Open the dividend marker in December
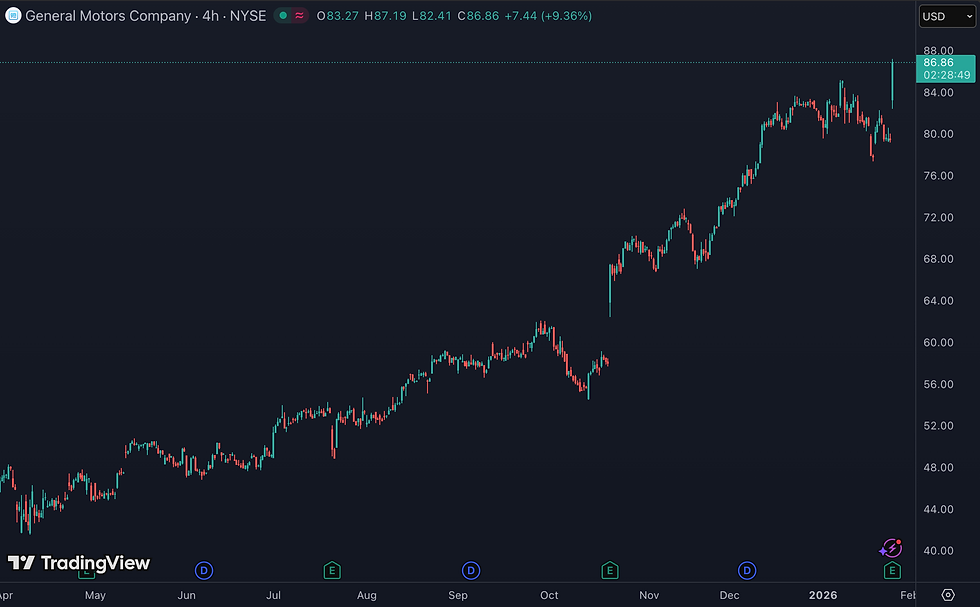The image size is (980, 607). click(x=747, y=570)
